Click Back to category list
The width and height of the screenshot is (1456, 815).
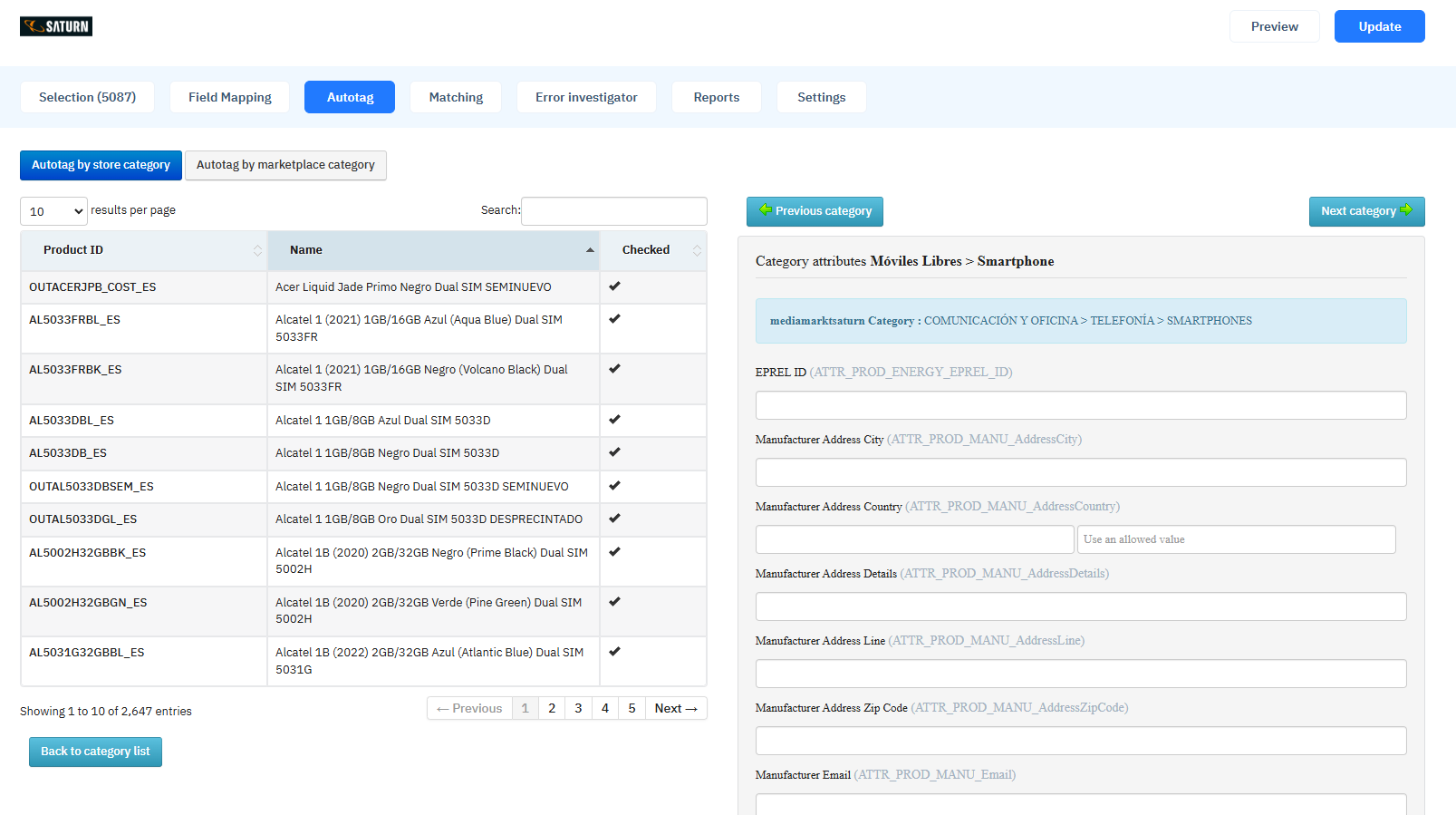(95, 752)
